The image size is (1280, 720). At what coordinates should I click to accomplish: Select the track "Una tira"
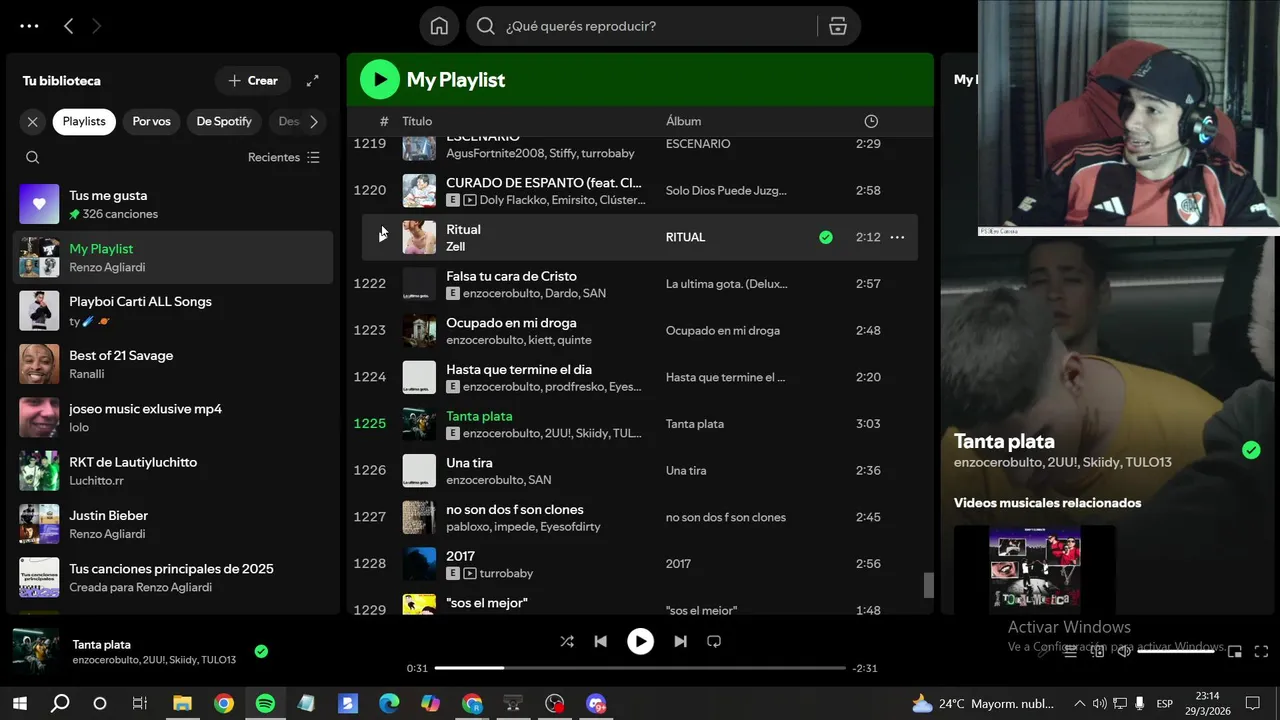click(x=469, y=463)
